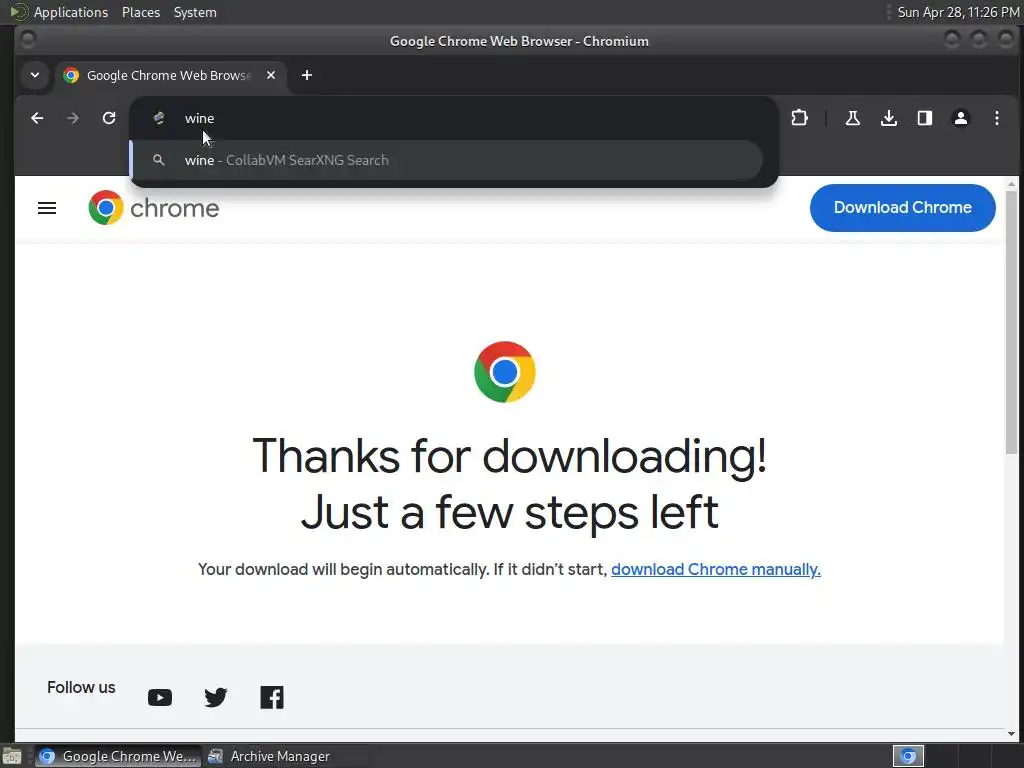Click the forward navigation arrow
The width and height of the screenshot is (1024, 768).
tap(73, 118)
